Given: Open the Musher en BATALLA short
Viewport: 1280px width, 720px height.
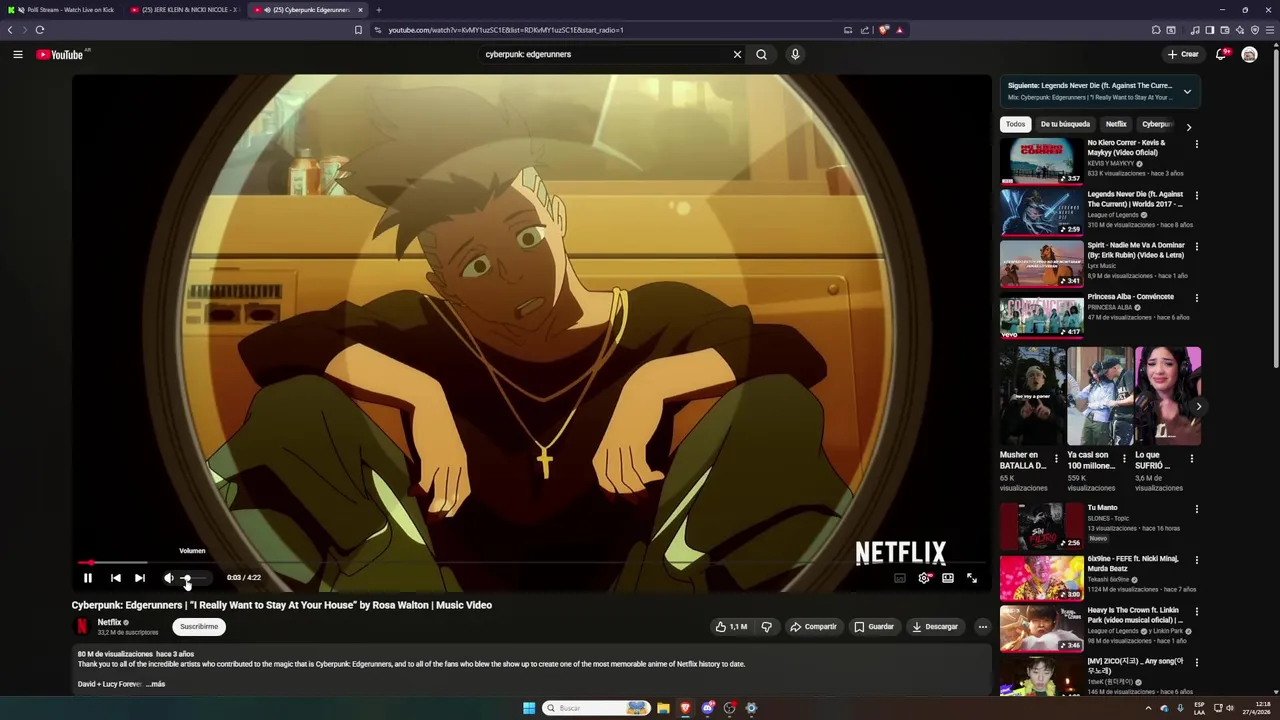Looking at the screenshot, I should coord(1031,397).
